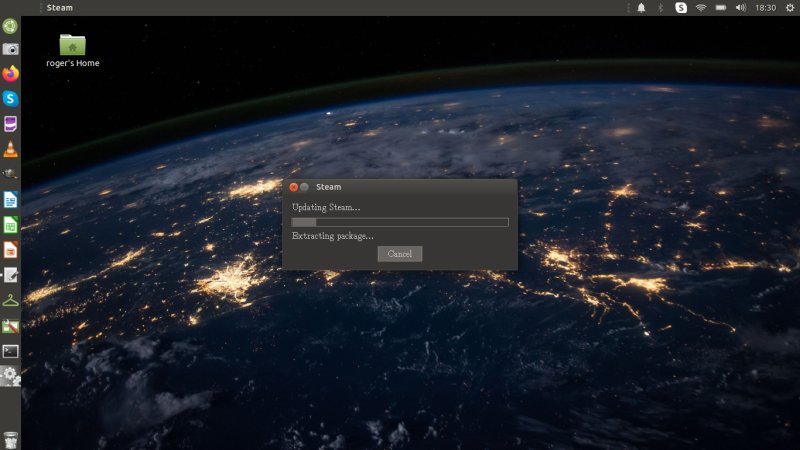The width and height of the screenshot is (800, 450).
Task: Open the planet icon app in dock
Action: [10, 174]
